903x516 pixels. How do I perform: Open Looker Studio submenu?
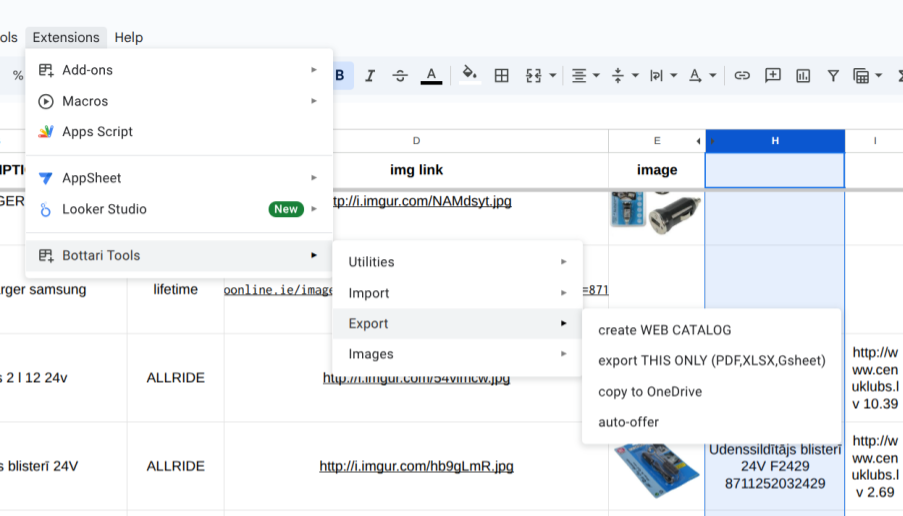[x=179, y=209]
